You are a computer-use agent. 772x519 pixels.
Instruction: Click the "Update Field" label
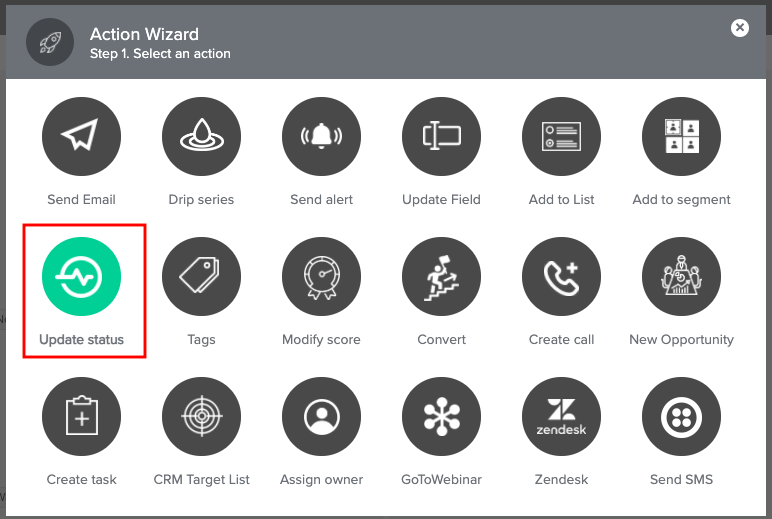coord(442,199)
